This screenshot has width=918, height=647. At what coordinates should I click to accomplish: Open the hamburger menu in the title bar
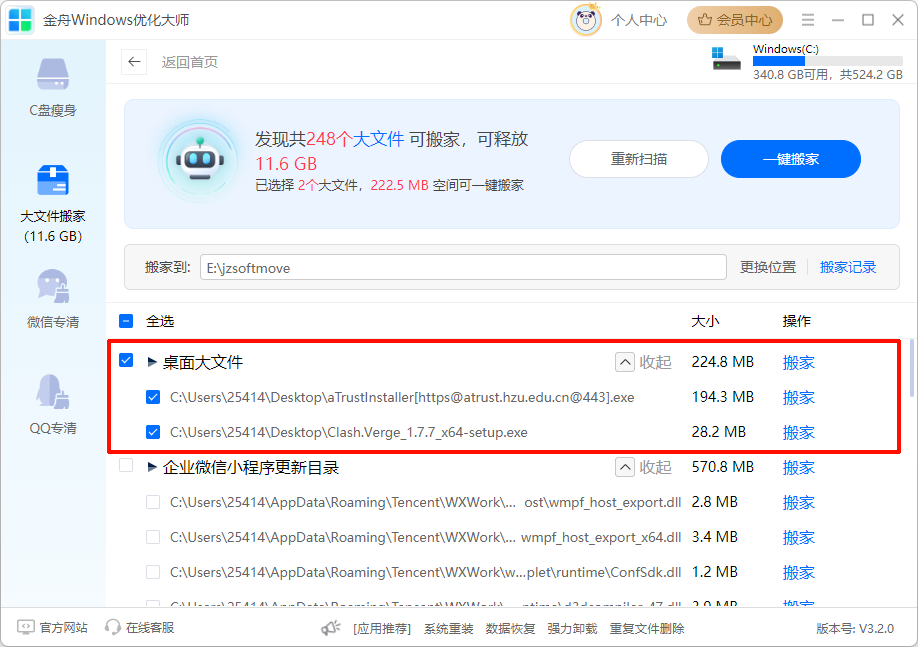click(808, 19)
